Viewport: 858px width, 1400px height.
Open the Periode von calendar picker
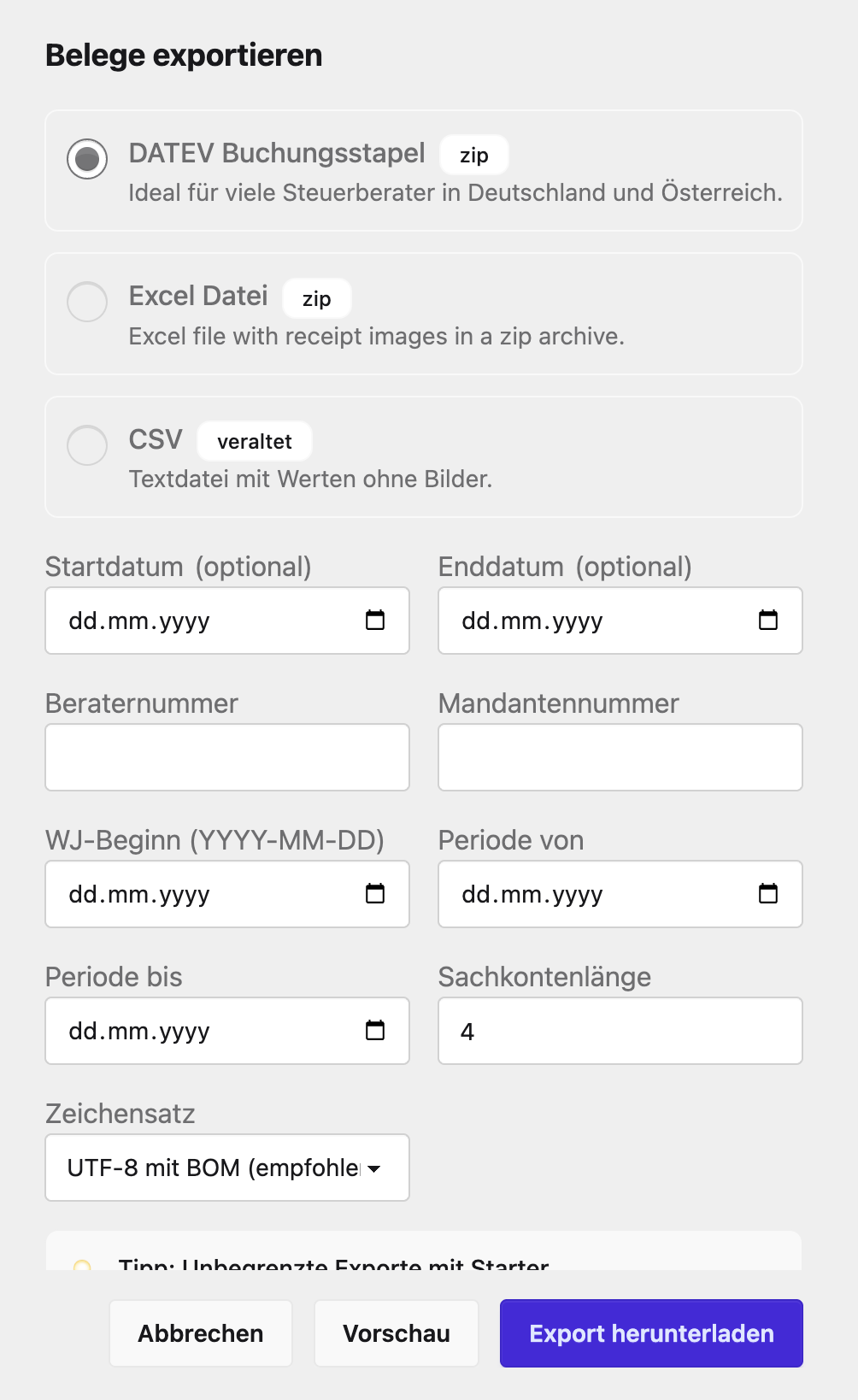pos(768,894)
